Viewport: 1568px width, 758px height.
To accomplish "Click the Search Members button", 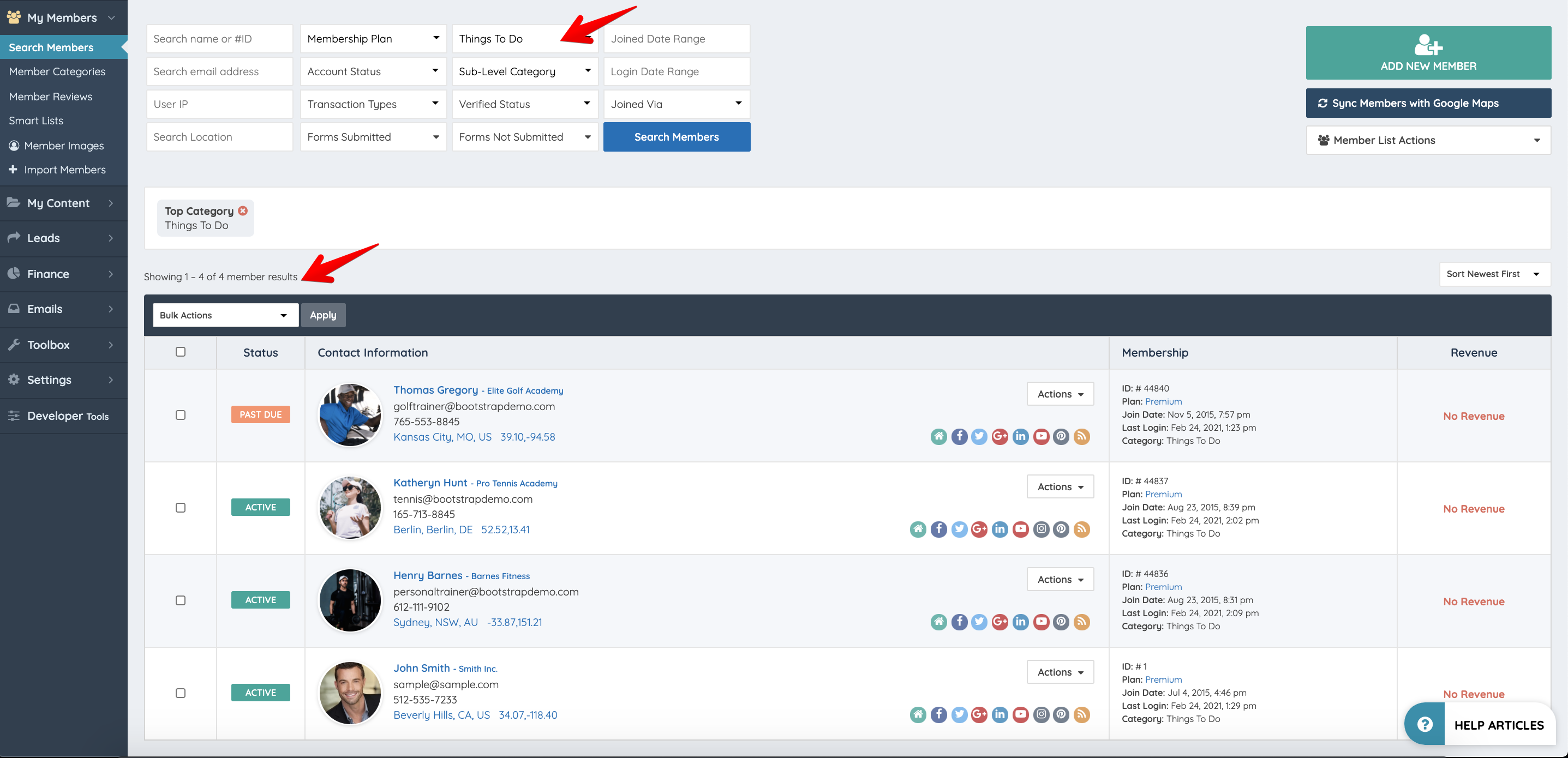I will point(677,137).
